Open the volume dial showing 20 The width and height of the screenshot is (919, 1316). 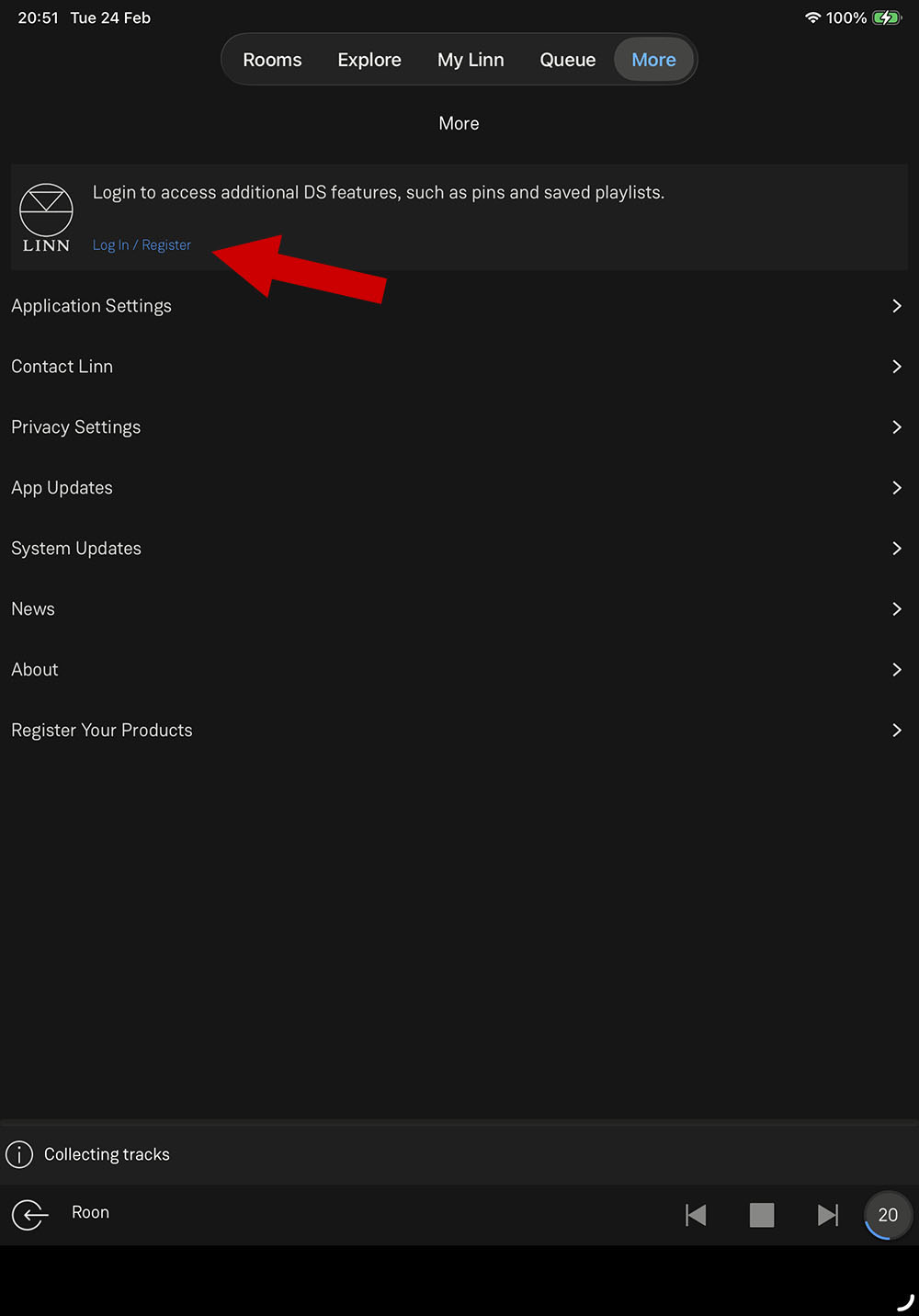point(887,1215)
